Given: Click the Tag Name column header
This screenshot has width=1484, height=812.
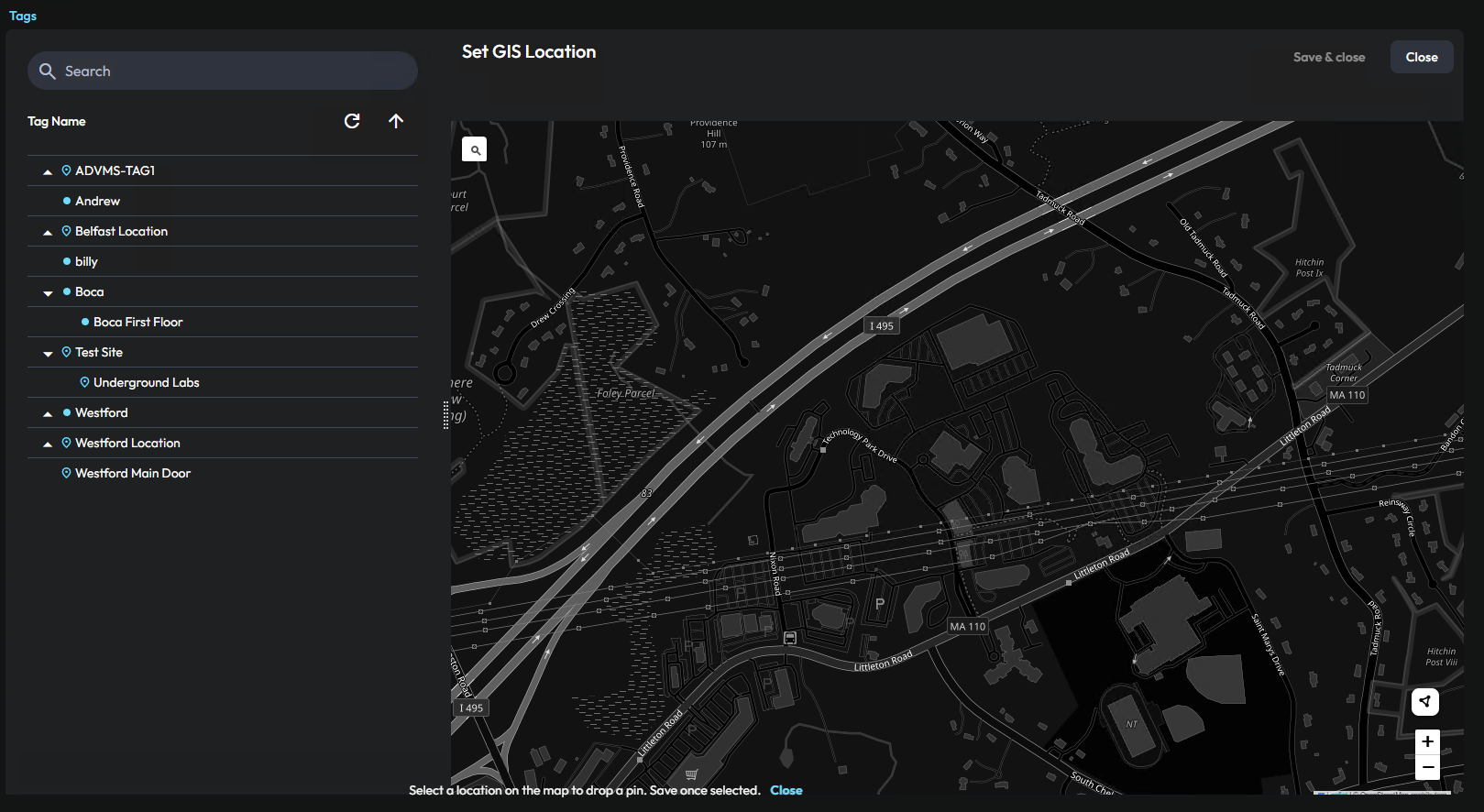Looking at the screenshot, I should [x=57, y=121].
